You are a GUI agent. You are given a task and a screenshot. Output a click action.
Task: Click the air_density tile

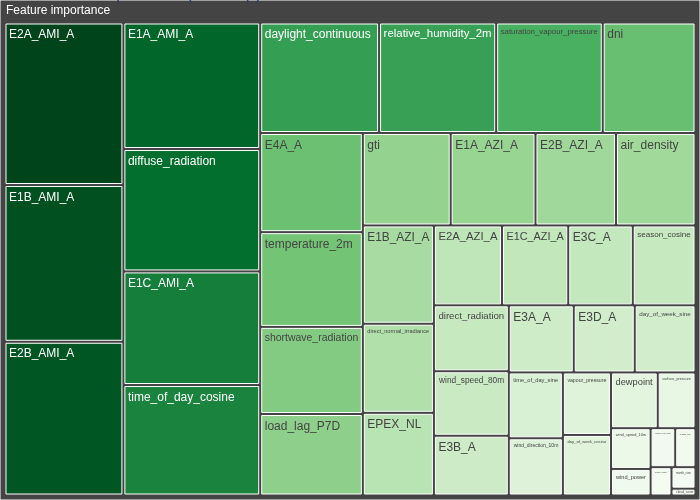pyautogui.click(x=655, y=179)
